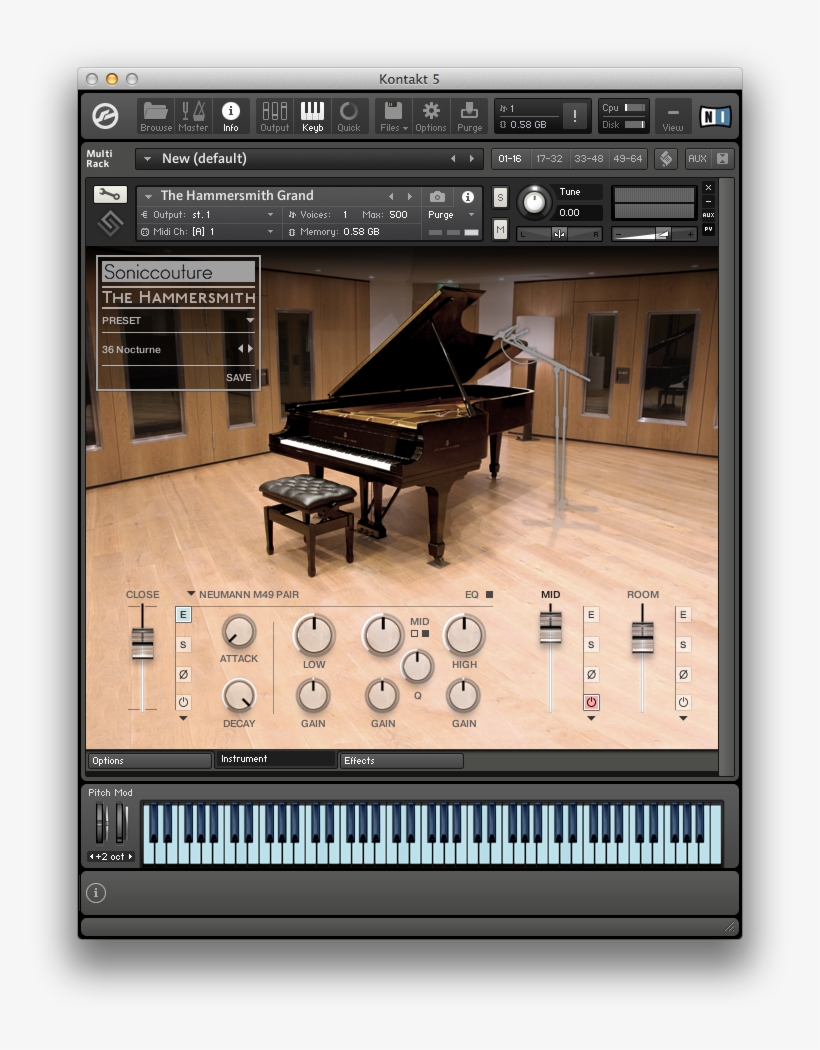Toggle the power button on the Mid channel
Image resolution: width=820 pixels, height=1050 pixels.
click(591, 702)
